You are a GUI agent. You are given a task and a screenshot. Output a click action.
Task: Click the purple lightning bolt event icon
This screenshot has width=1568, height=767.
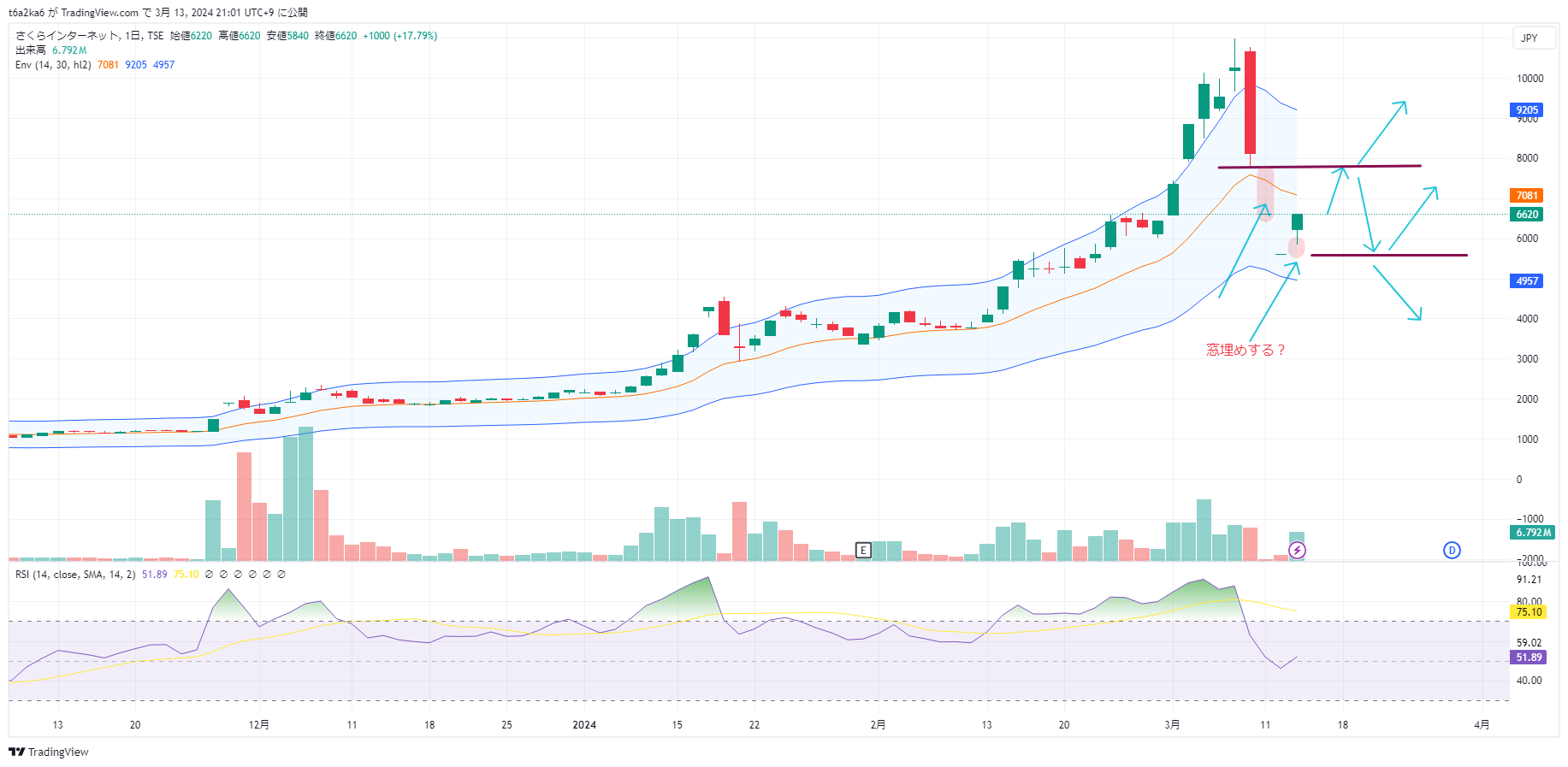point(1297,550)
